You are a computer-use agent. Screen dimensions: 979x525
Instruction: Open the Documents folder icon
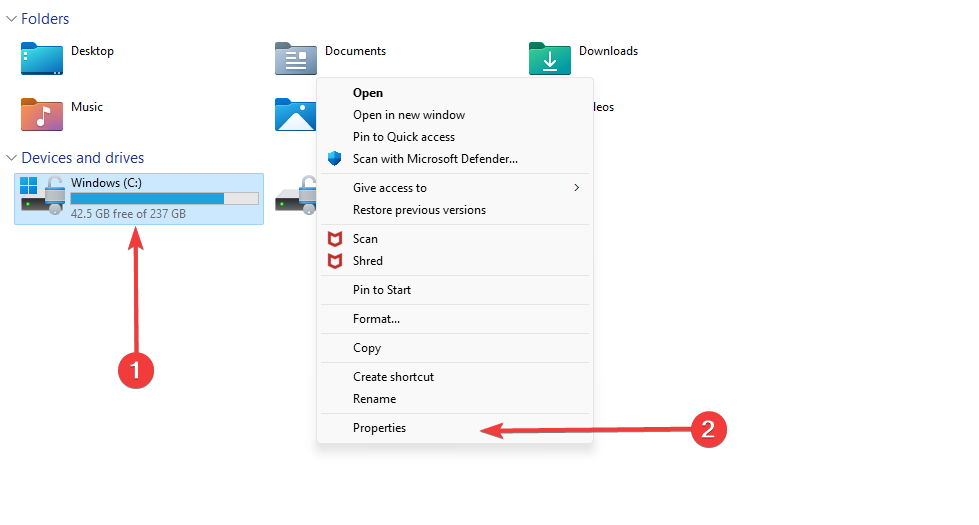click(x=296, y=59)
